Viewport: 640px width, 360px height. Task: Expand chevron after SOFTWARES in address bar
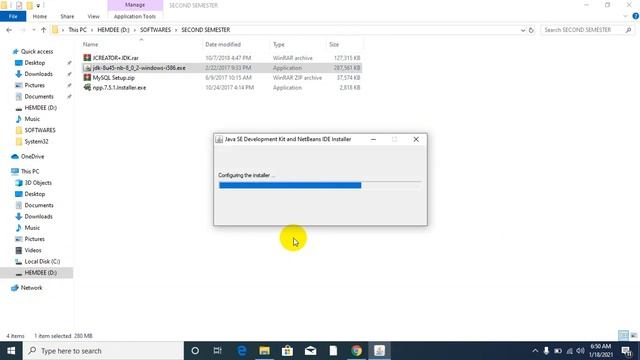(x=176, y=30)
